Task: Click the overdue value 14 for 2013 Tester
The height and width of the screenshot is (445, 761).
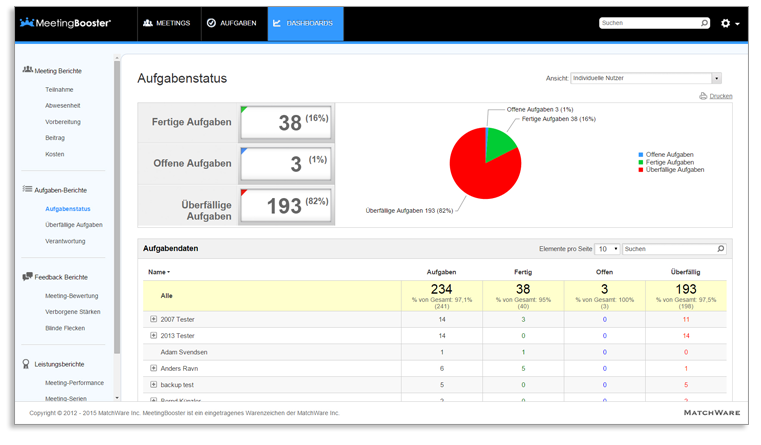Action: [686, 336]
